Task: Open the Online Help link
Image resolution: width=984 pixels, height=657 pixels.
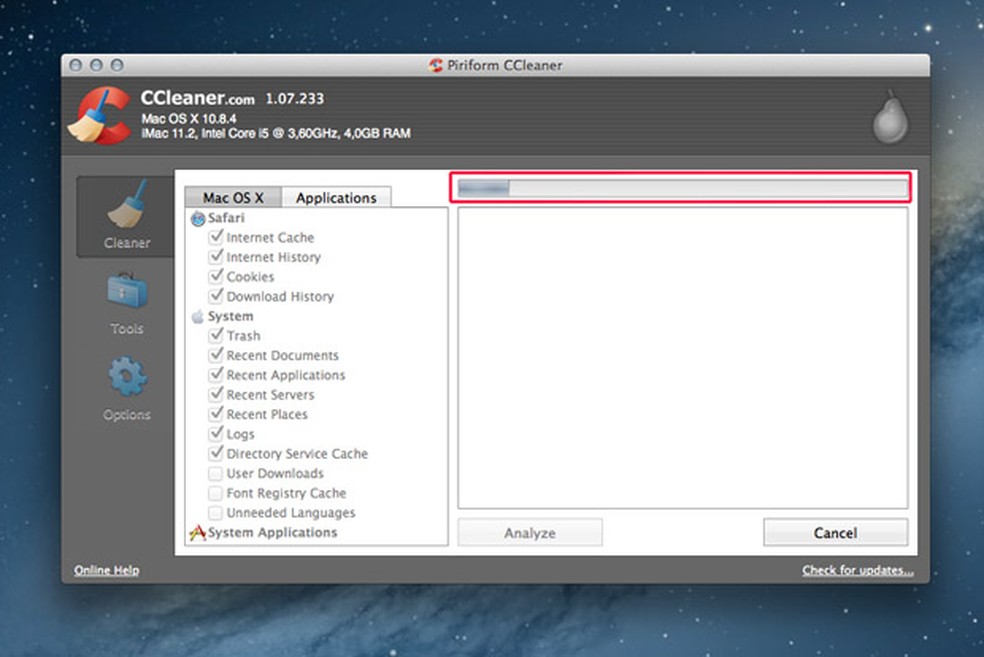Action: pyautogui.click(x=107, y=570)
